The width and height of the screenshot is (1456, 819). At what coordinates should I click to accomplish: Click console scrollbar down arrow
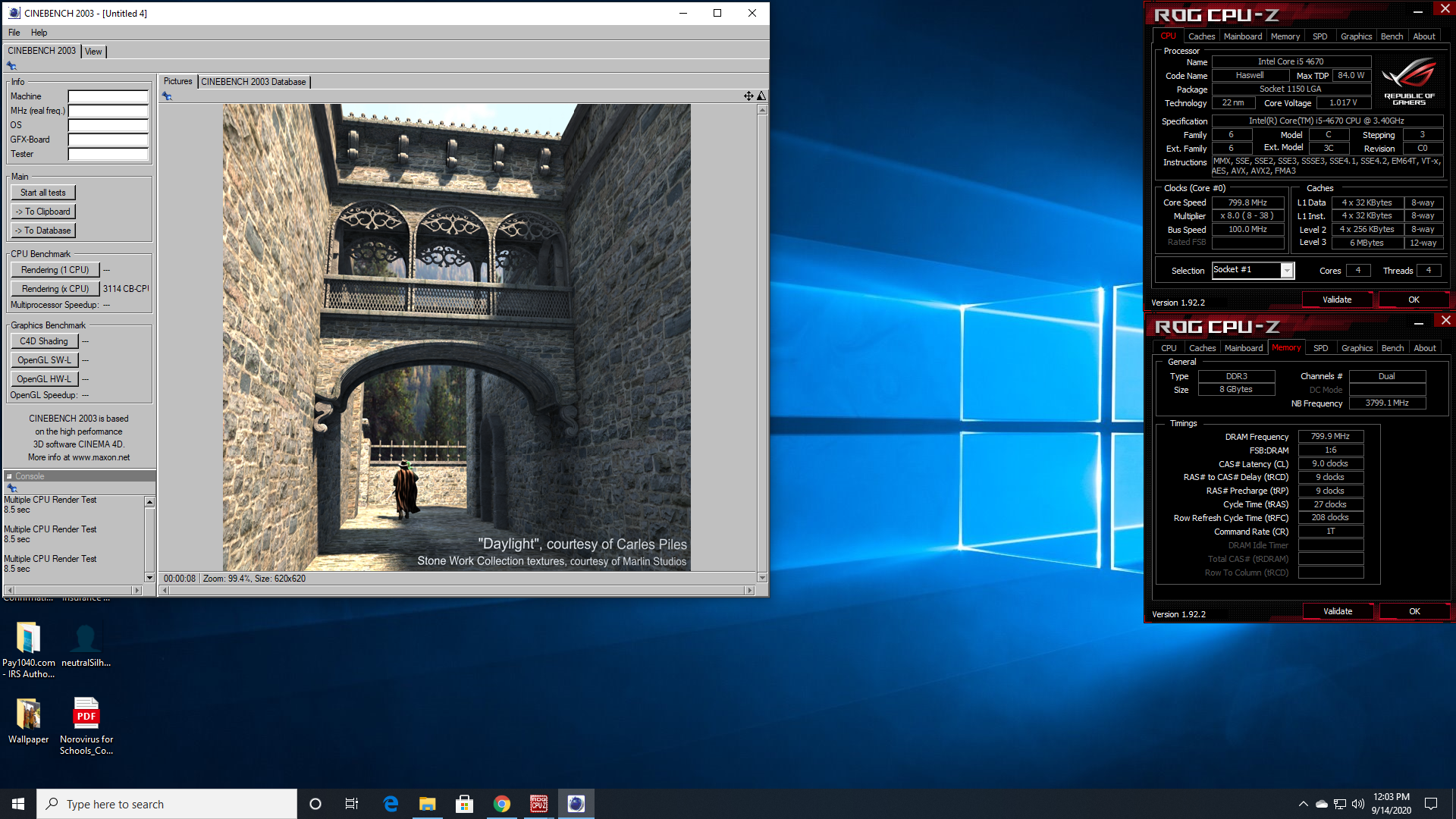(149, 579)
